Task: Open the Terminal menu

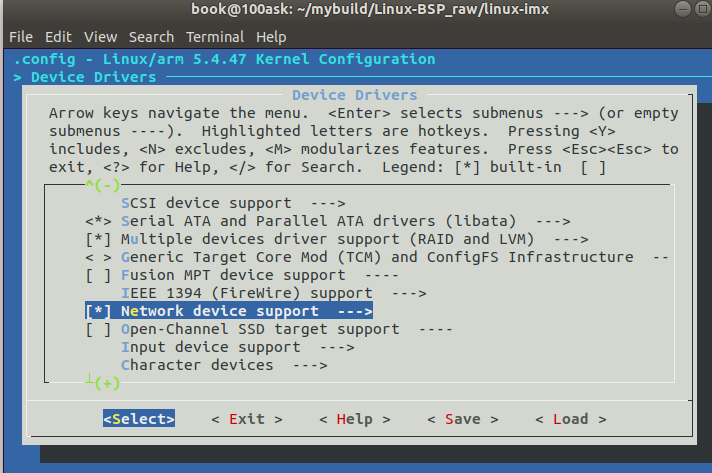Action: [215, 37]
